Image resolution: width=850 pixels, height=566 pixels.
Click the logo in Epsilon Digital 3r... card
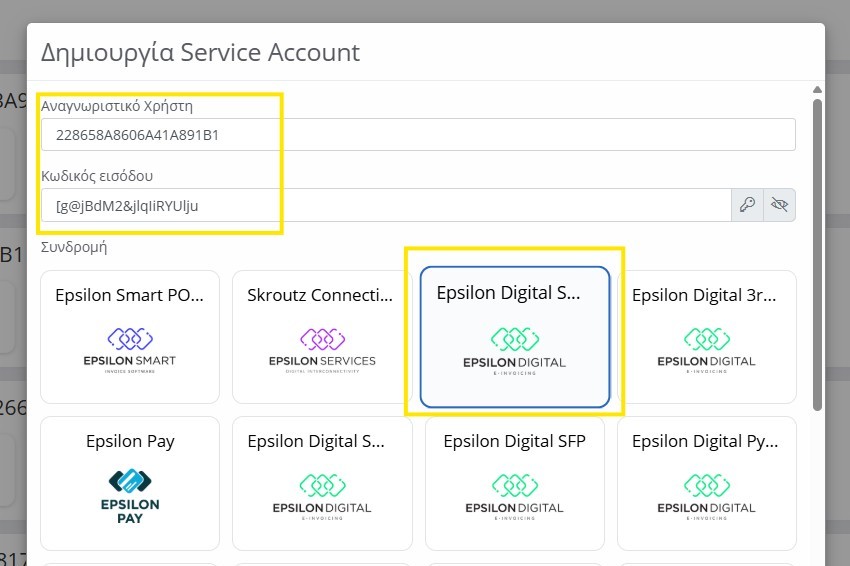(706, 346)
